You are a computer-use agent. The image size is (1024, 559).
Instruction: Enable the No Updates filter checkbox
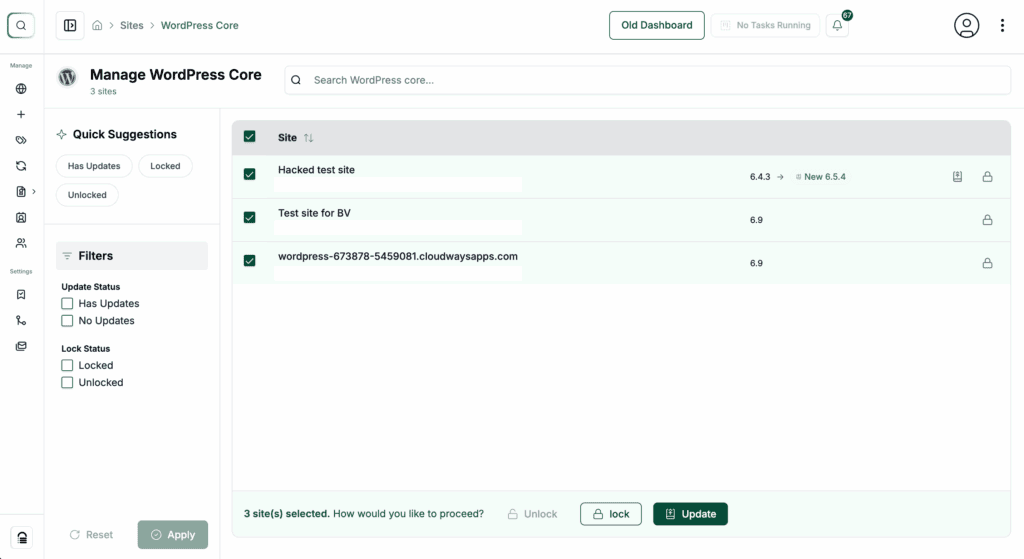pyautogui.click(x=67, y=321)
